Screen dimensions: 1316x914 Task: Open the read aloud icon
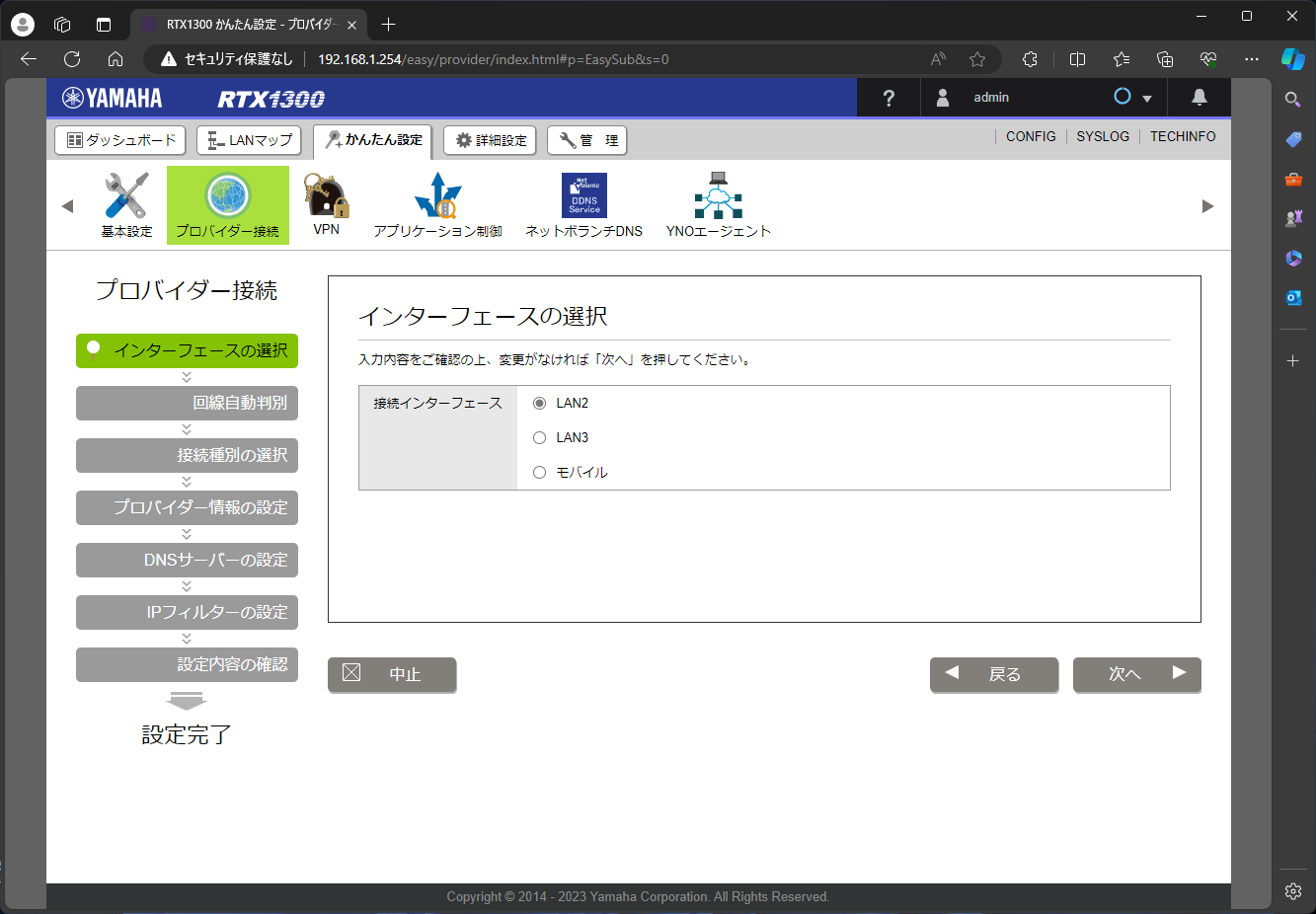938,59
